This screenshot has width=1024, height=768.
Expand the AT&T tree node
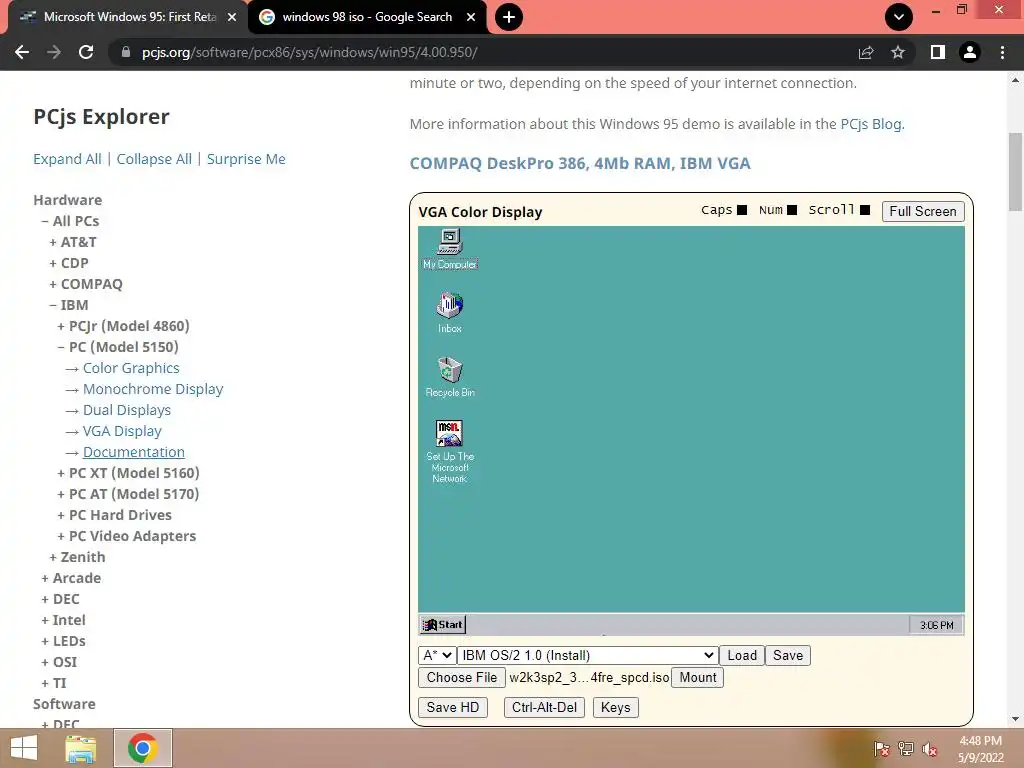pyautogui.click(x=72, y=242)
